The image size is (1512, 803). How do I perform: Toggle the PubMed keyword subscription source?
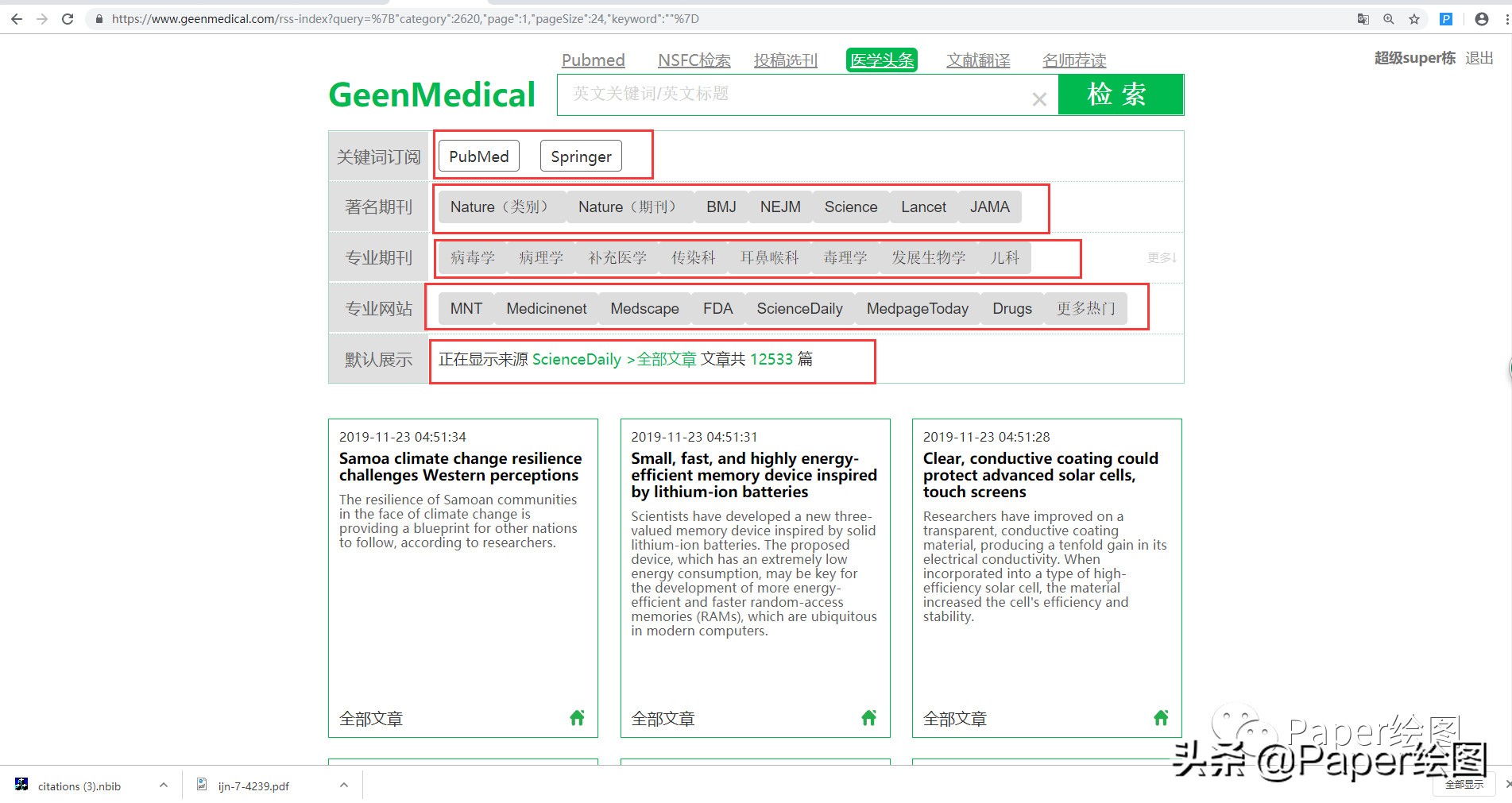[478, 156]
